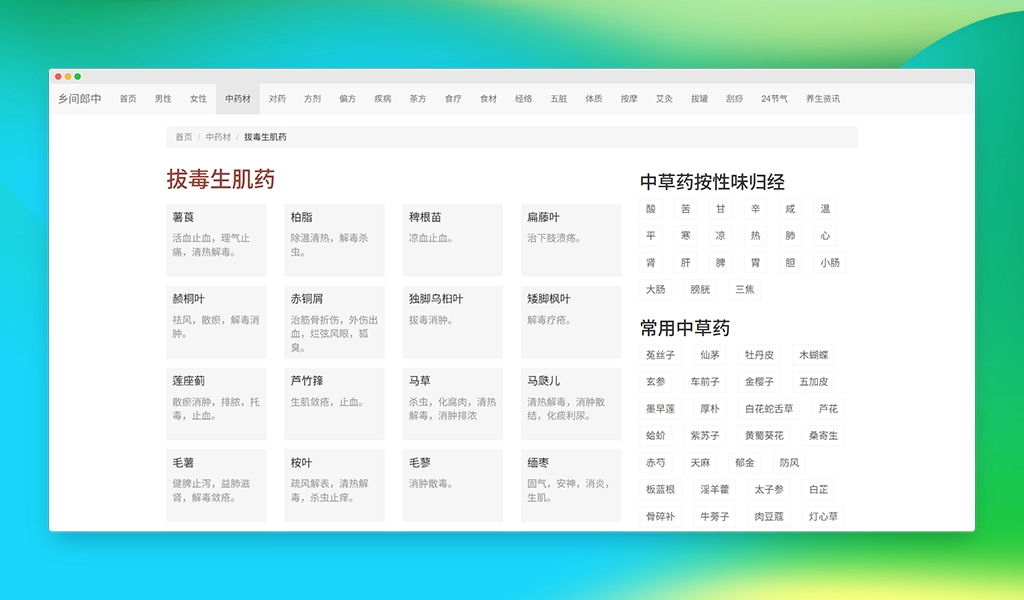Open the 白花蛇舌草 common herb tag

point(769,409)
